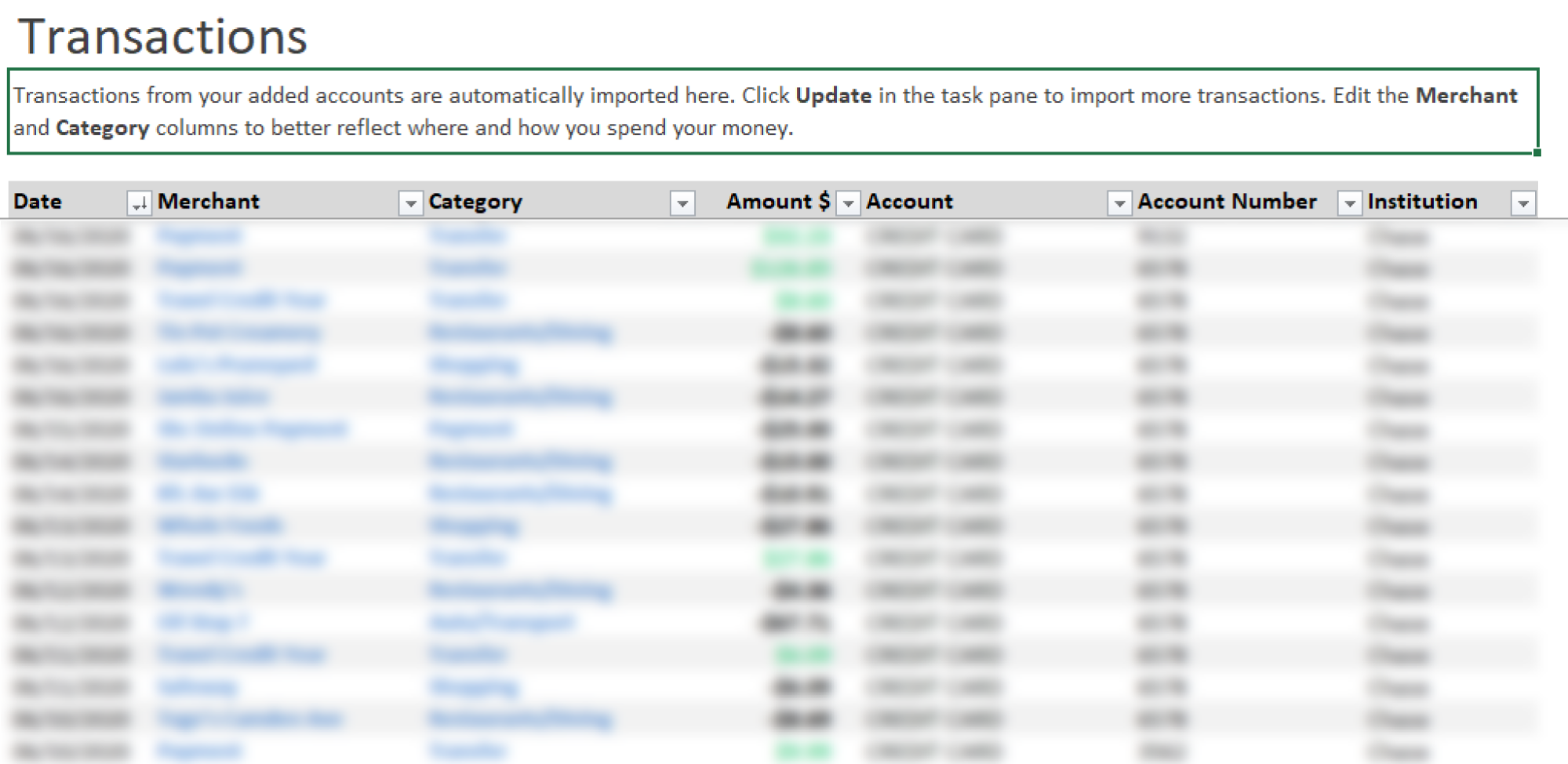Click the Transactions title heading
The height and width of the screenshot is (764, 1568).
[163, 37]
